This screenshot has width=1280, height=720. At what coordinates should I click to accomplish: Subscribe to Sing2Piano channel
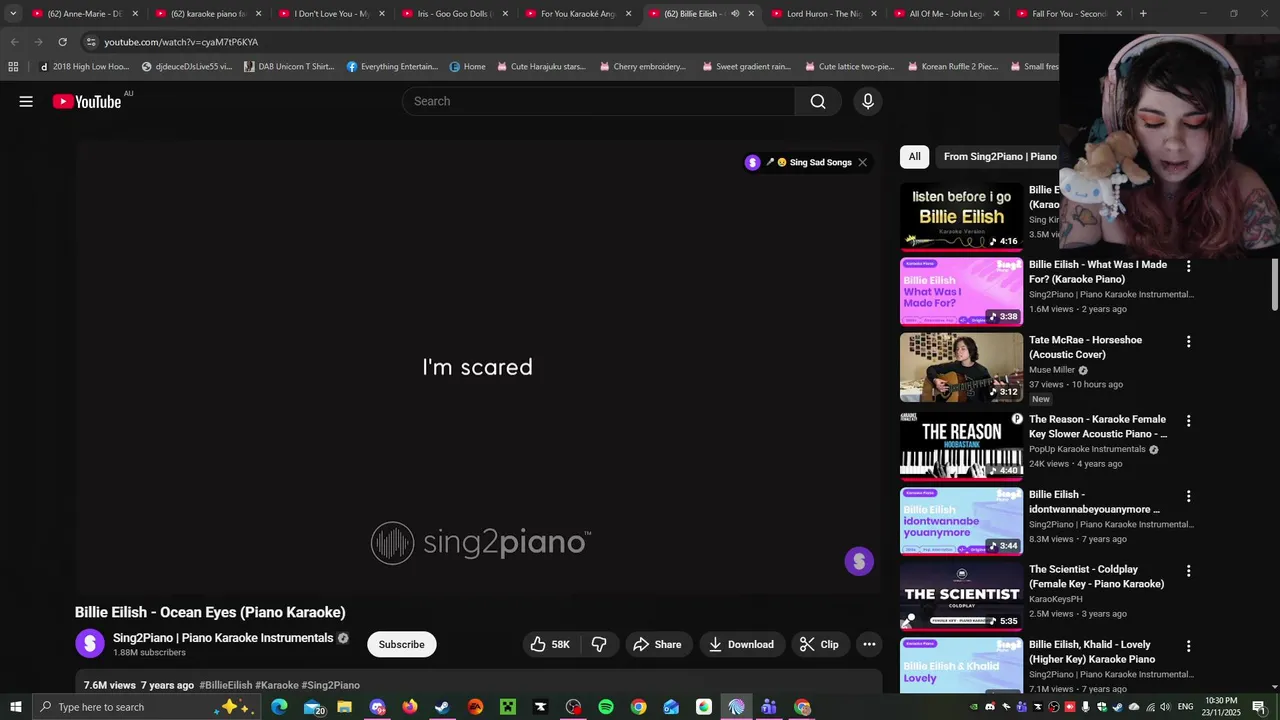[x=401, y=644]
